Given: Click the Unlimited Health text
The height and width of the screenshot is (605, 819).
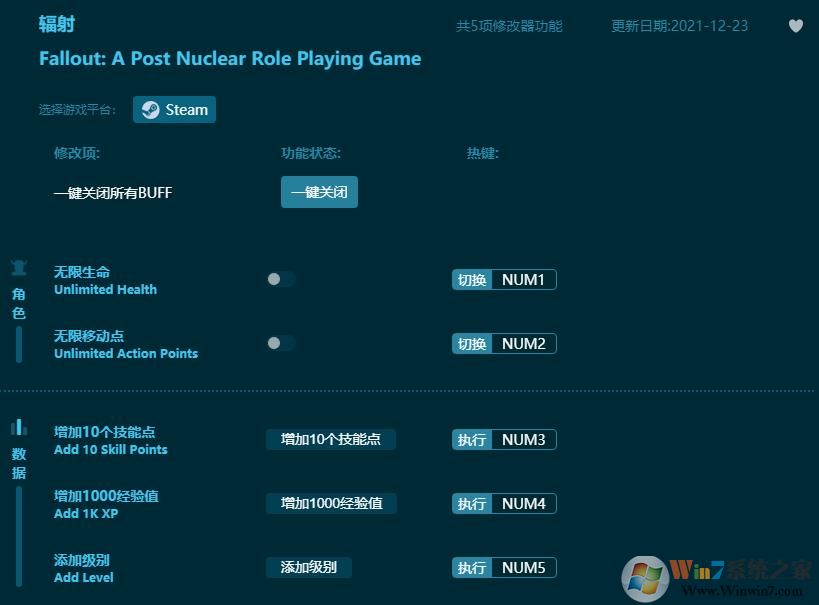Looking at the screenshot, I should [106, 289].
